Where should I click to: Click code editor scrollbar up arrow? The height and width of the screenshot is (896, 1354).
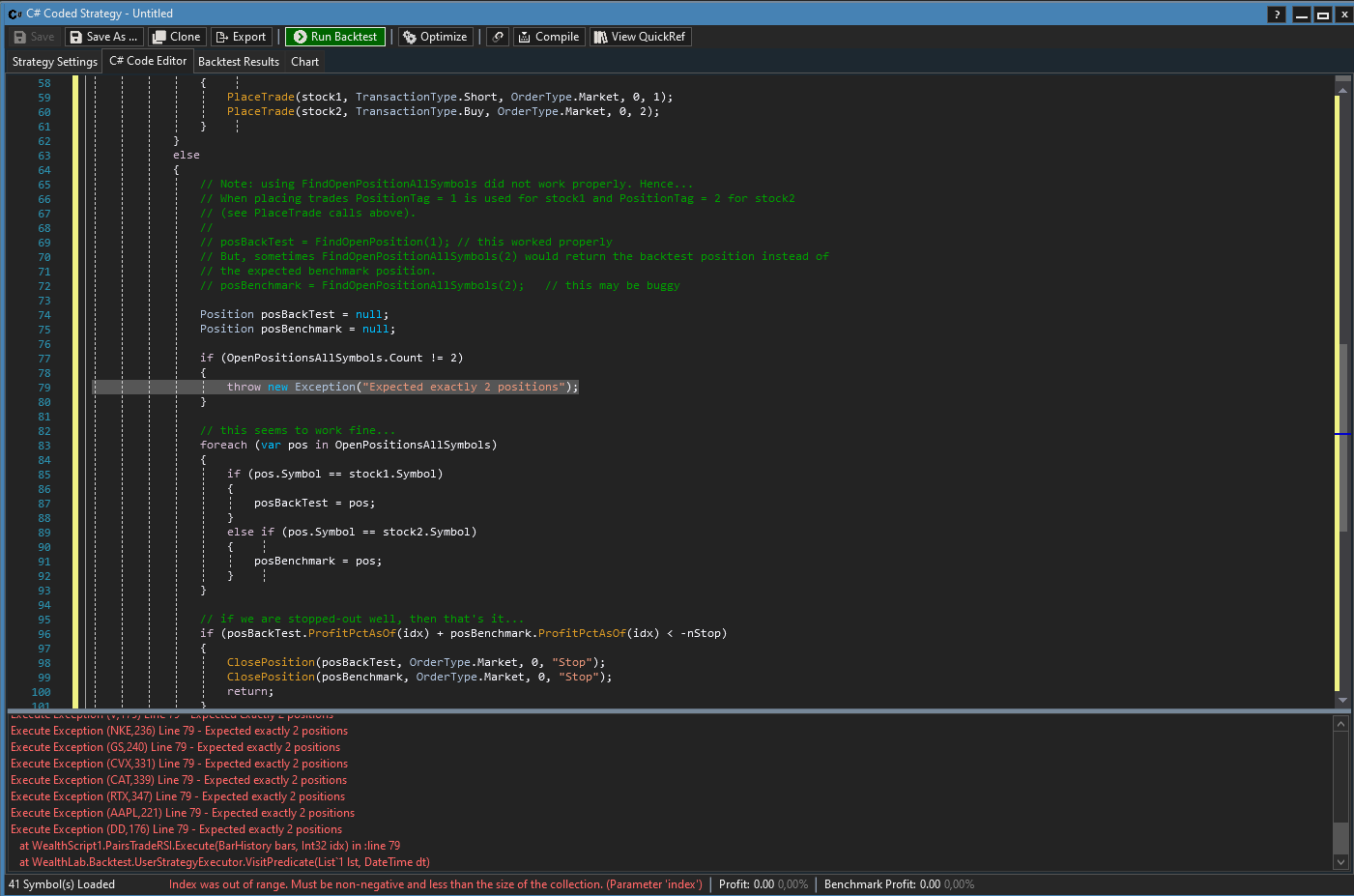click(x=1341, y=90)
